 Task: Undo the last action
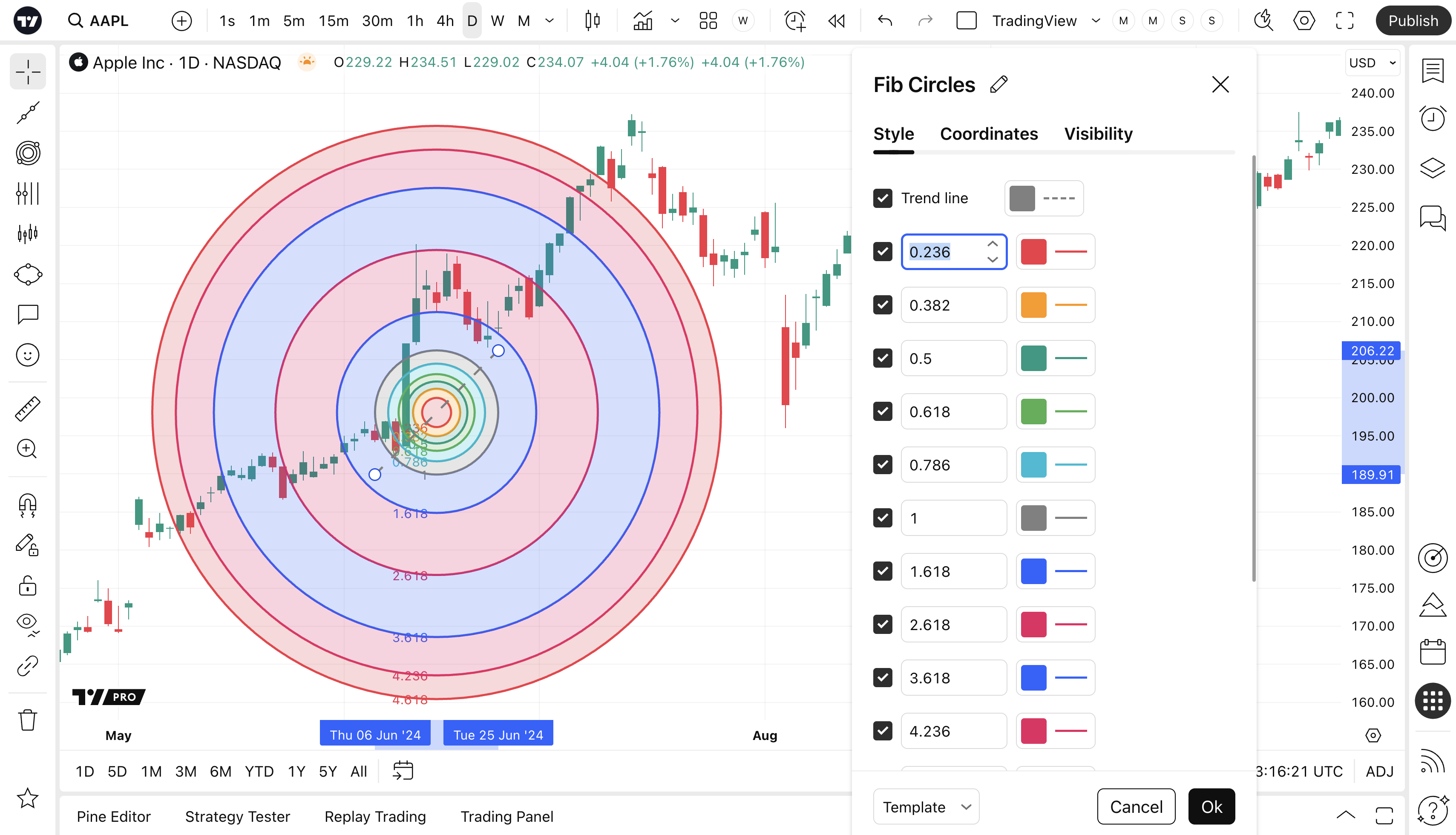(885, 21)
